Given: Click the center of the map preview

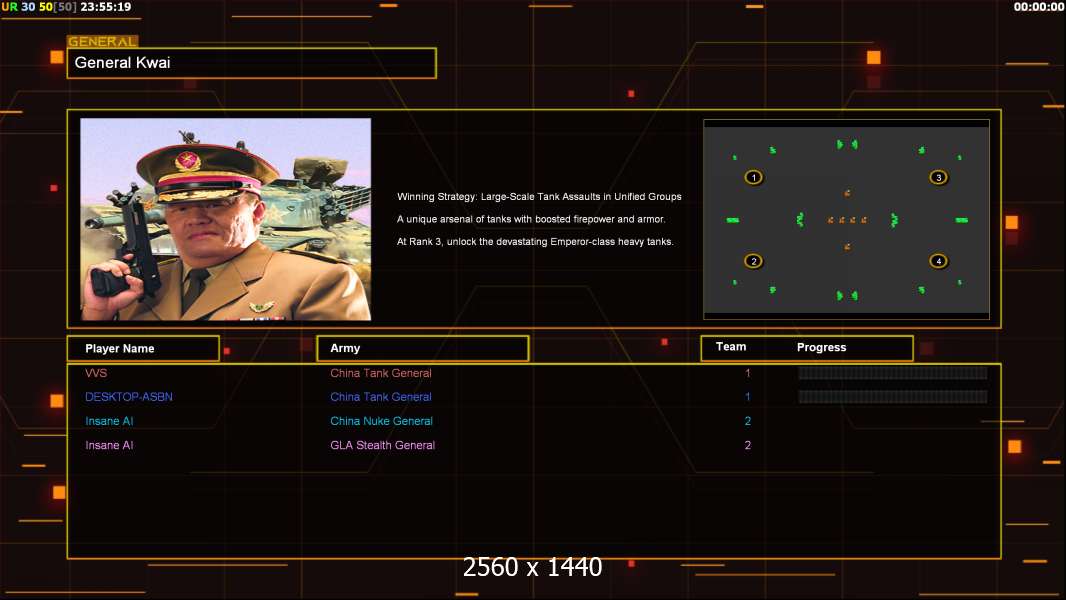Looking at the screenshot, I should pos(846,219).
